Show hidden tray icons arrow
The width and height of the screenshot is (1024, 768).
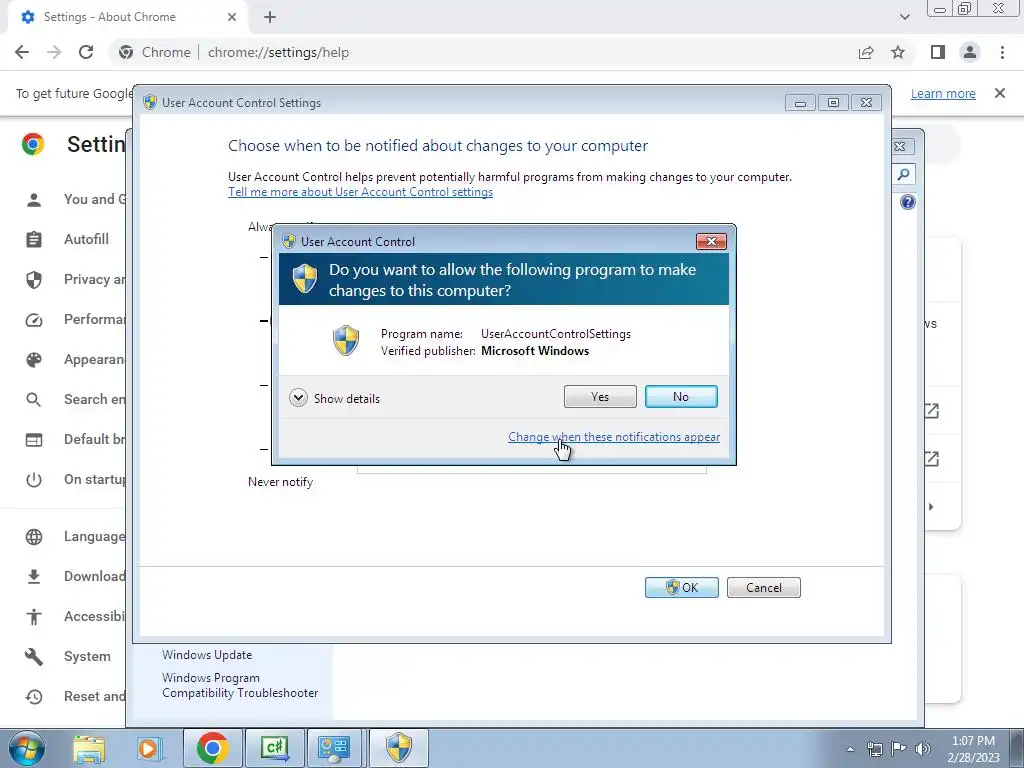pyautogui.click(x=850, y=749)
